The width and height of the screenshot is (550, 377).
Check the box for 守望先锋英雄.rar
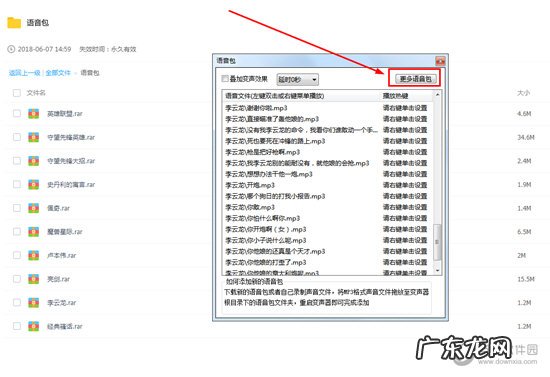click(x=16, y=137)
